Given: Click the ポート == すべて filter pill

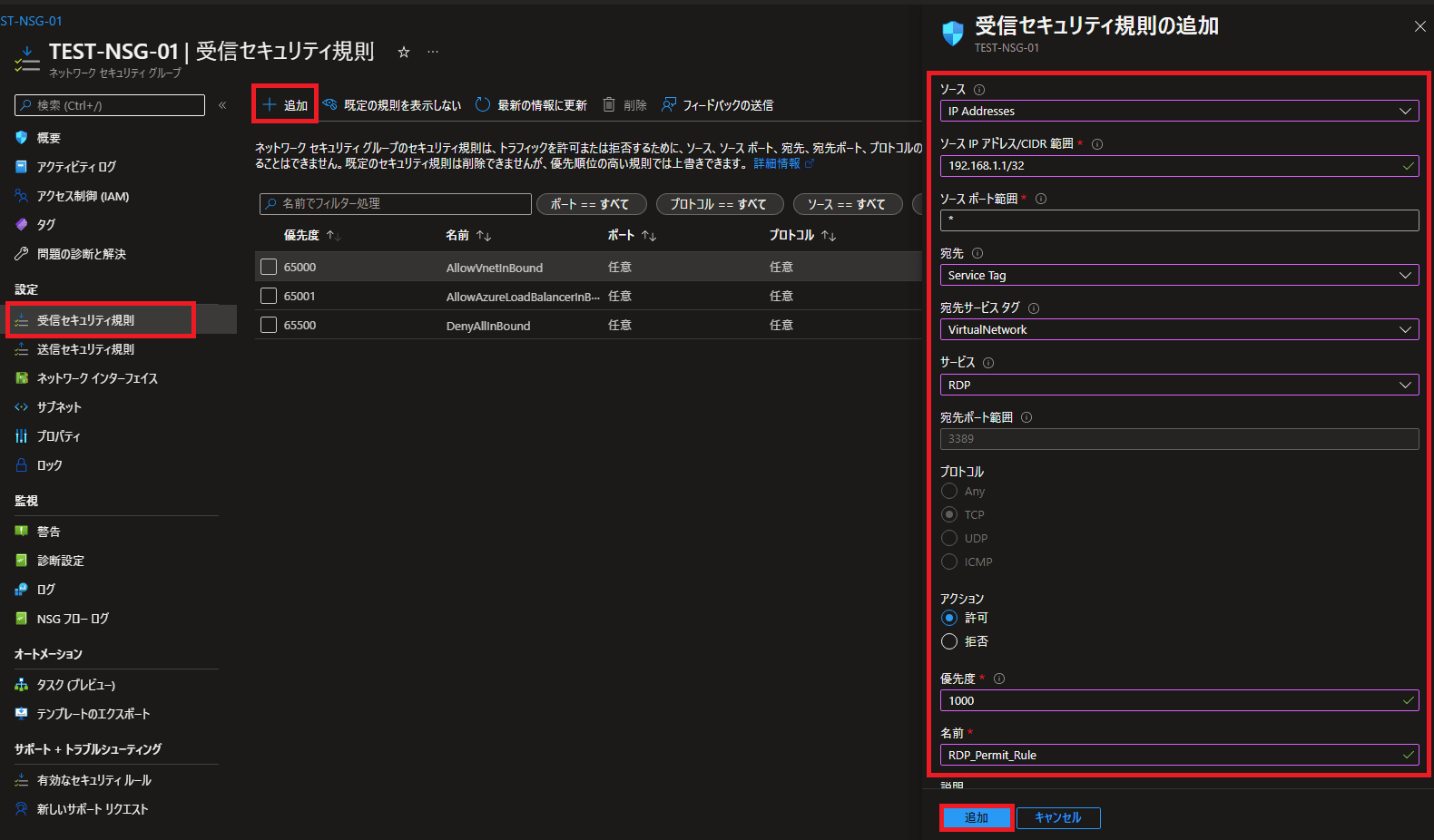Looking at the screenshot, I should (x=591, y=204).
